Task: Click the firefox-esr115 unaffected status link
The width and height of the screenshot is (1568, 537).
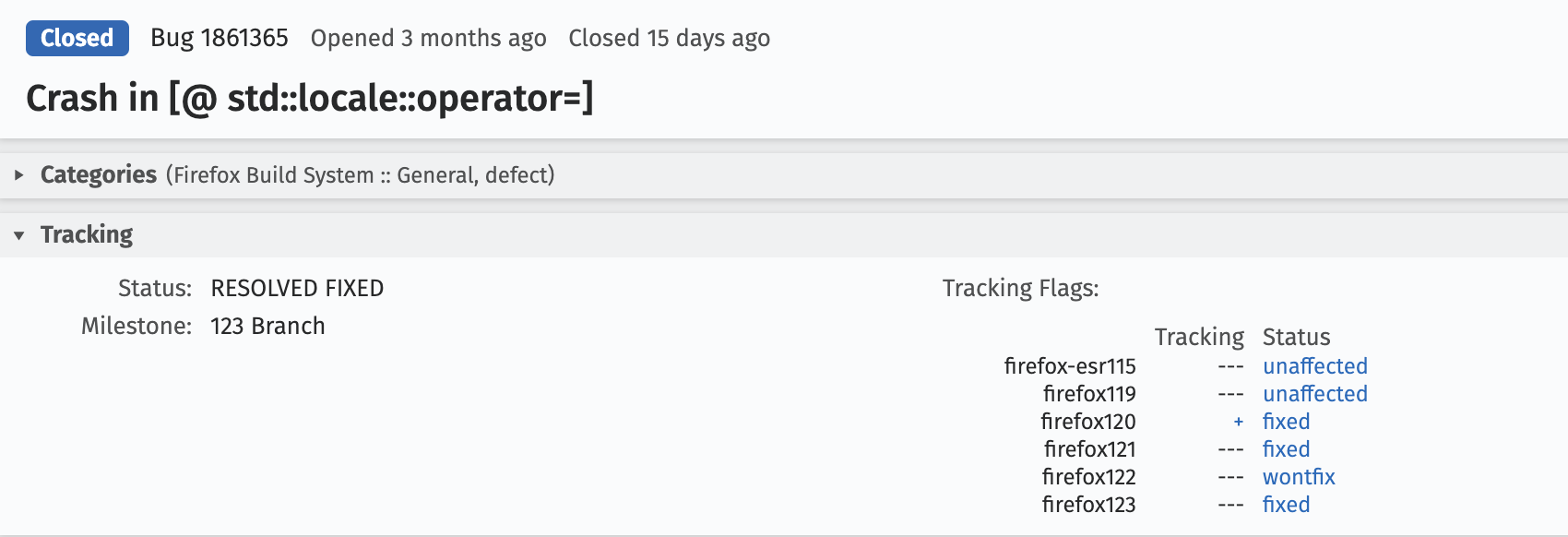Action: (1314, 366)
